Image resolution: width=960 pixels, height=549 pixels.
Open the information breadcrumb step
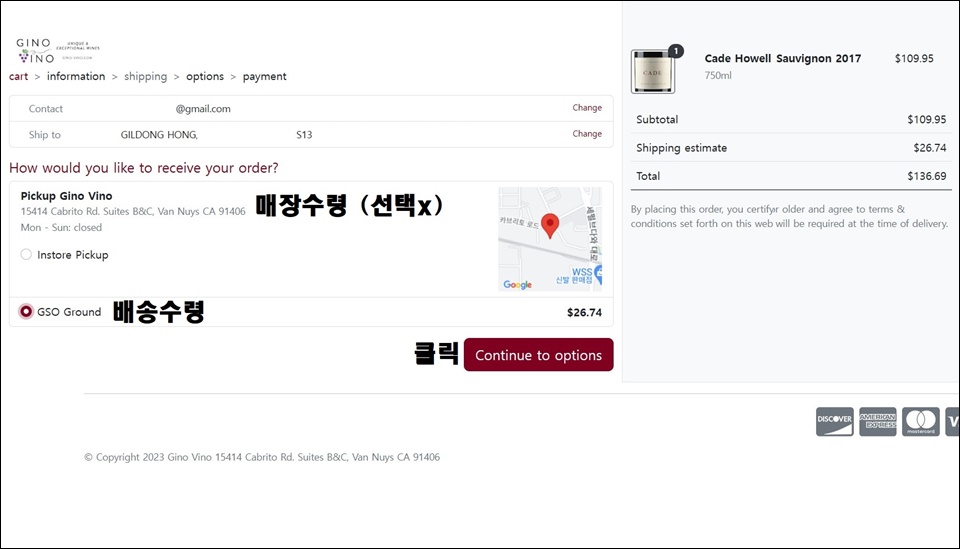tap(76, 77)
